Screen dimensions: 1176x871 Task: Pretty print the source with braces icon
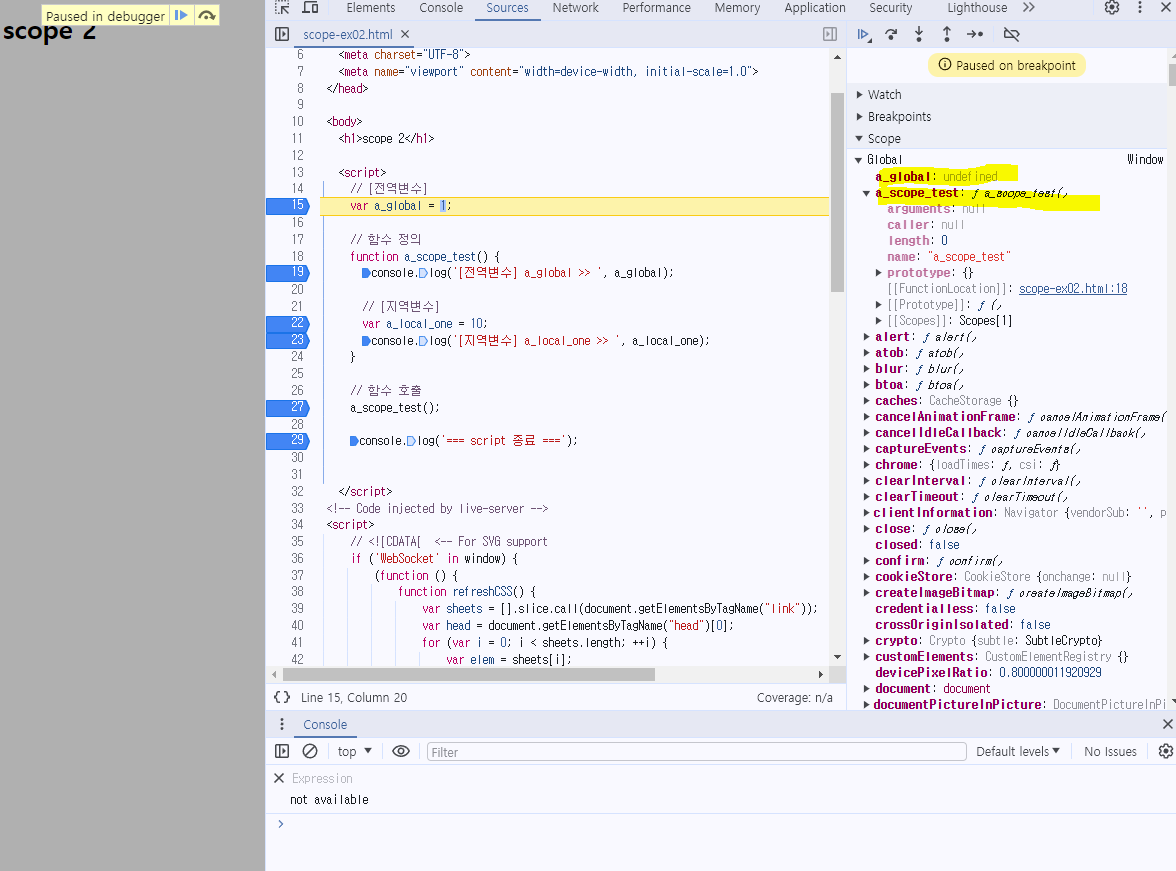(282, 697)
